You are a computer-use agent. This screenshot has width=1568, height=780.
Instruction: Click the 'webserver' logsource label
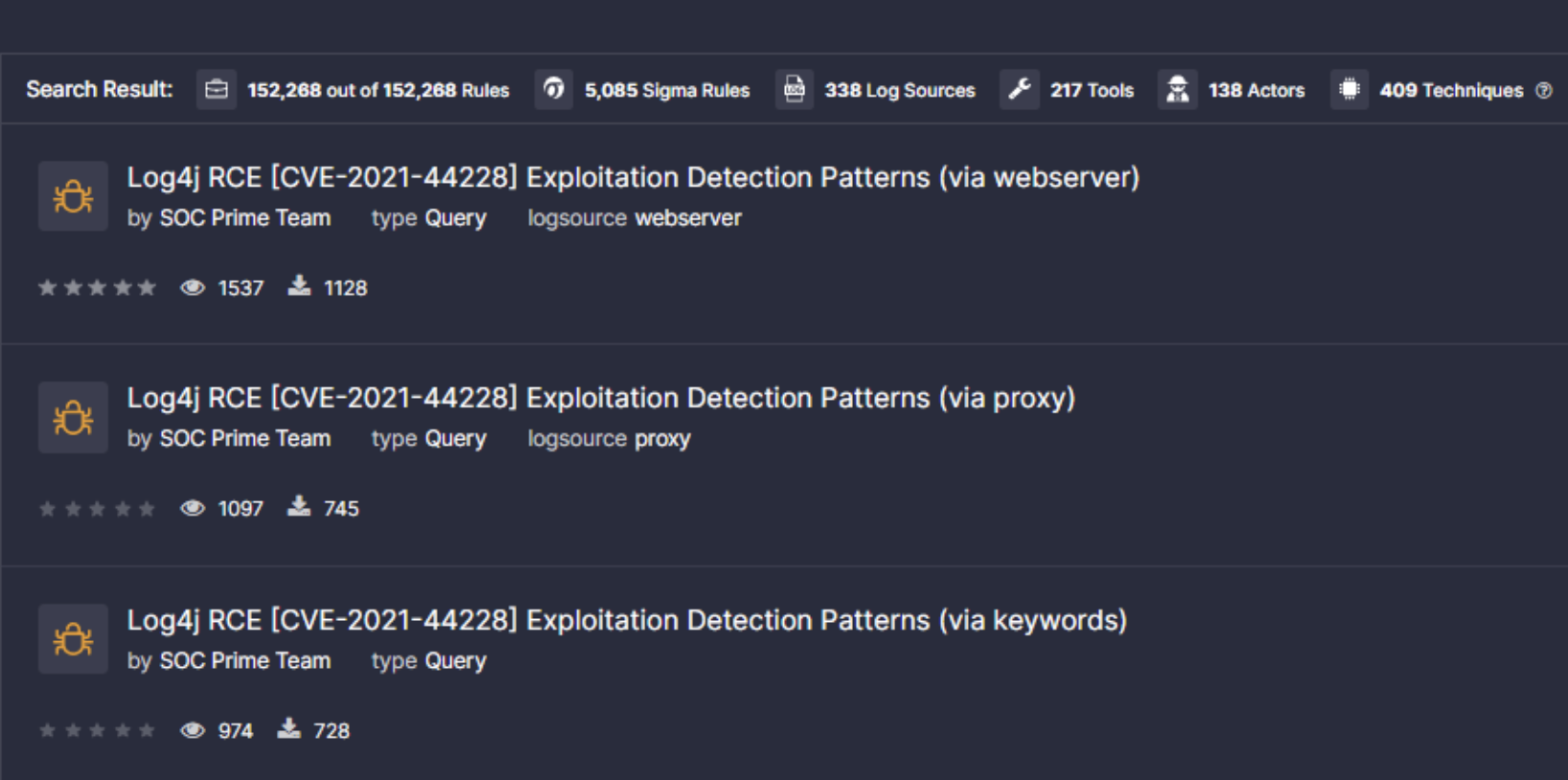pos(687,218)
